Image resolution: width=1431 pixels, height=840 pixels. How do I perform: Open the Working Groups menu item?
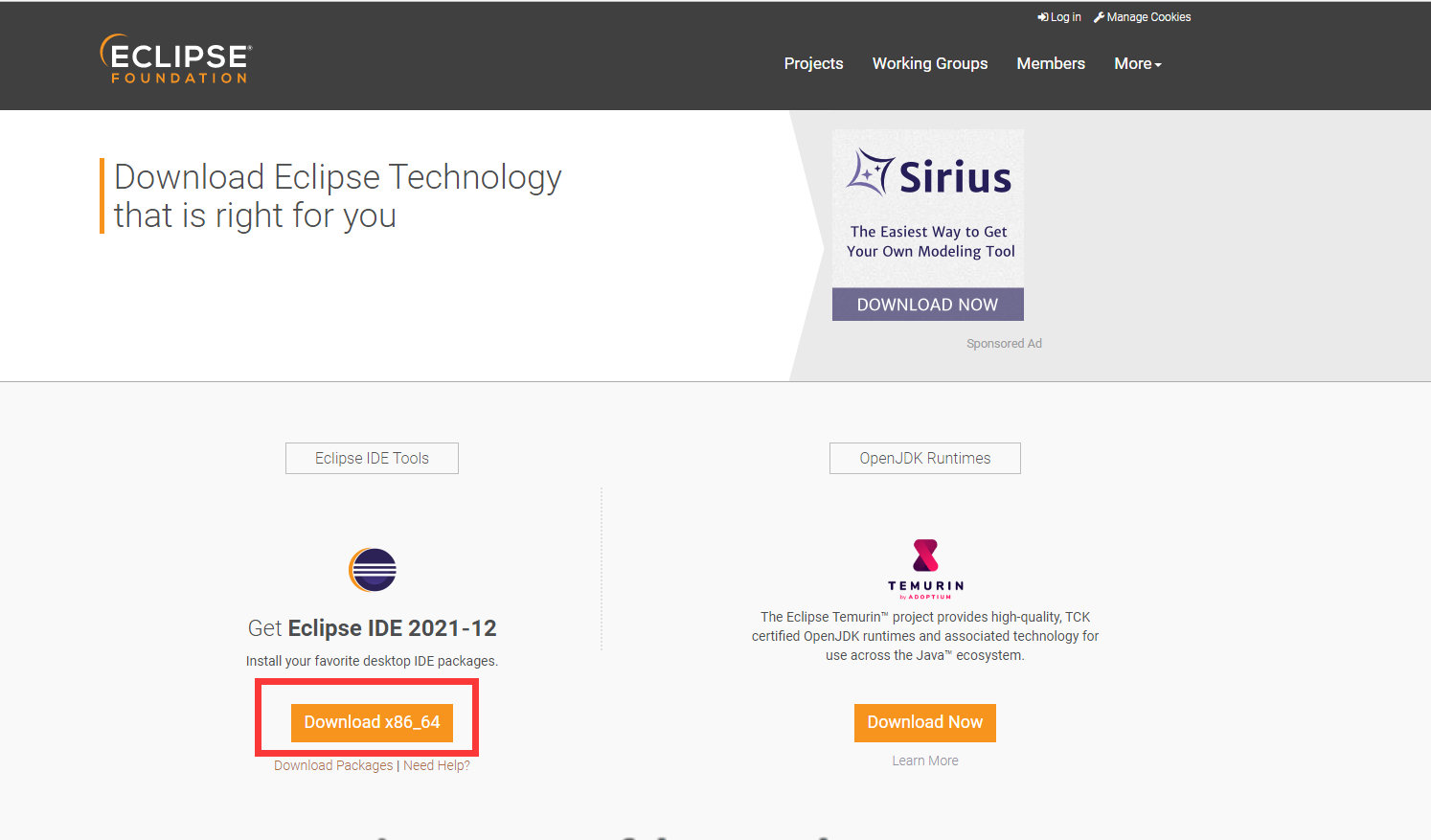click(930, 63)
